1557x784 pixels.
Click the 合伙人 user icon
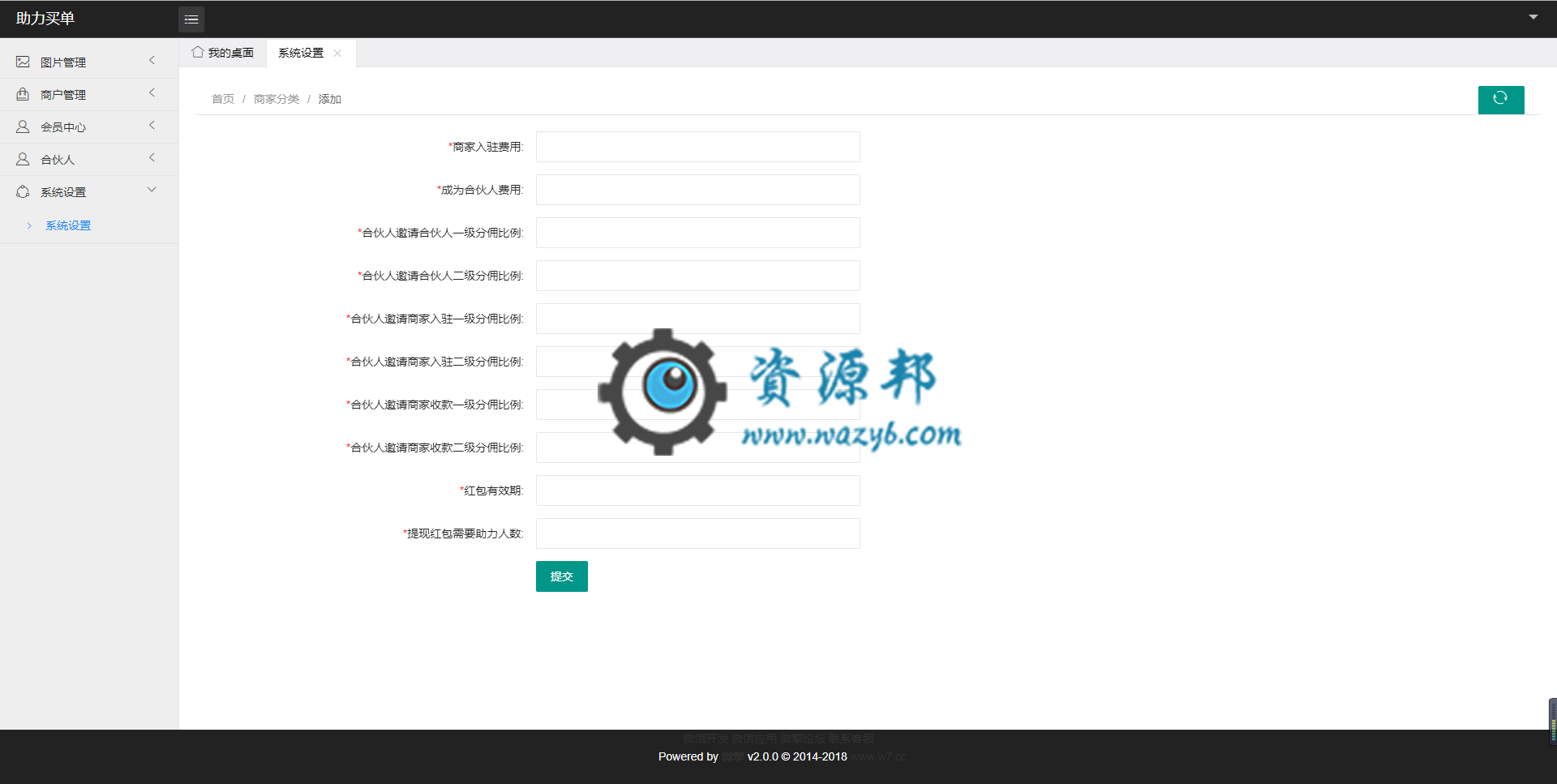click(x=23, y=159)
